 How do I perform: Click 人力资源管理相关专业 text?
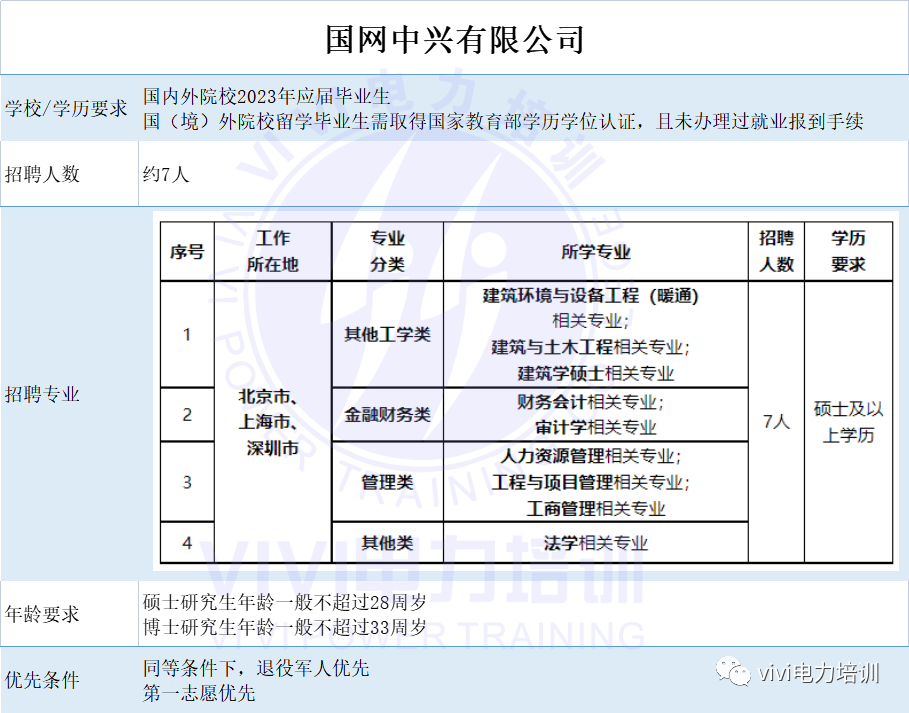(x=591, y=456)
